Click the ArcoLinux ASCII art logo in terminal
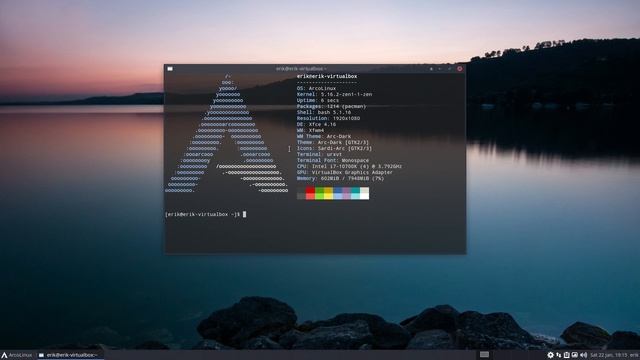The width and height of the screenshot is (640, 360). (227, 133)
